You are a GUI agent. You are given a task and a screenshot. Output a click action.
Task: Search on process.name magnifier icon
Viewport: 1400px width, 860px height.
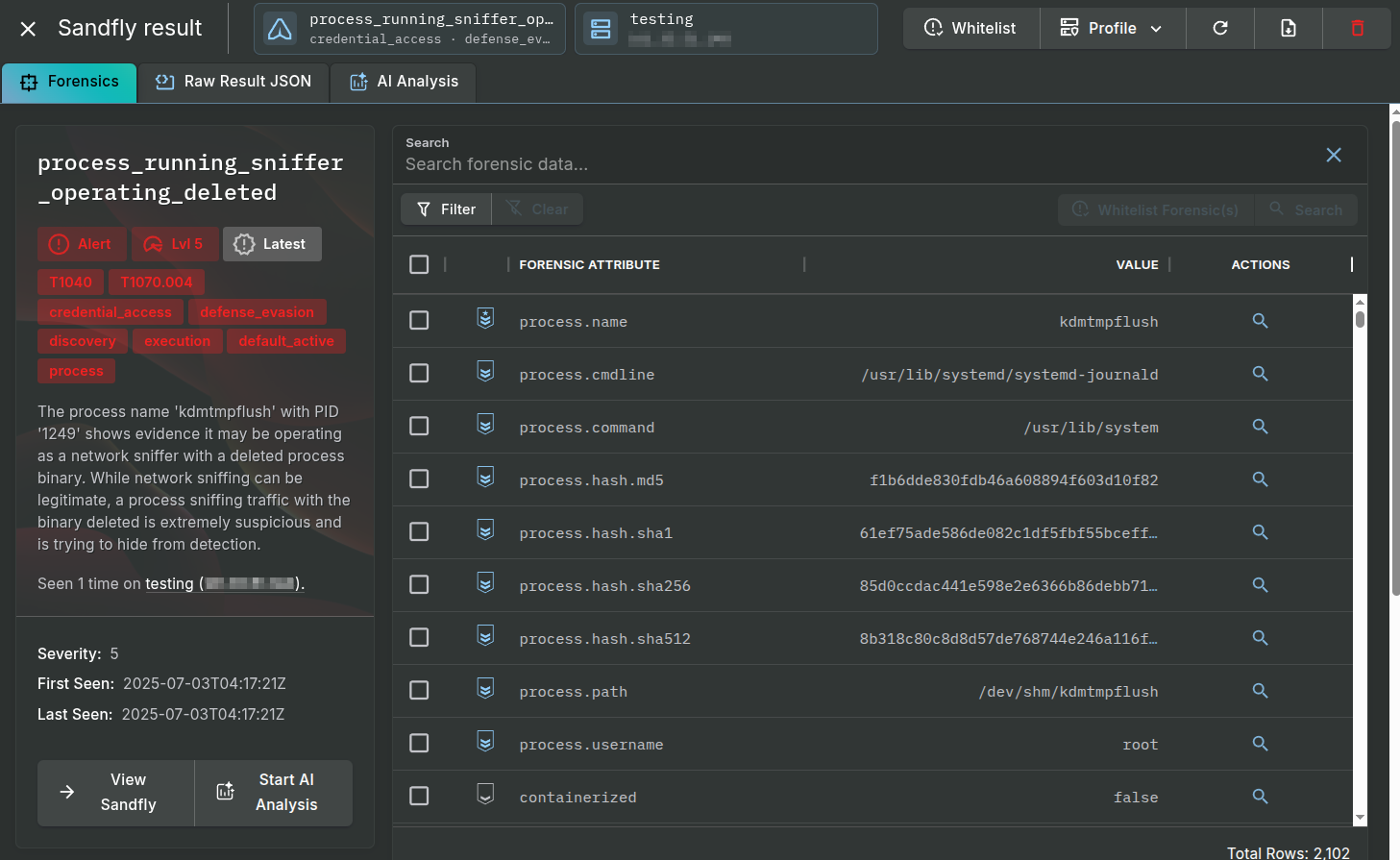tap(1260, 321)
